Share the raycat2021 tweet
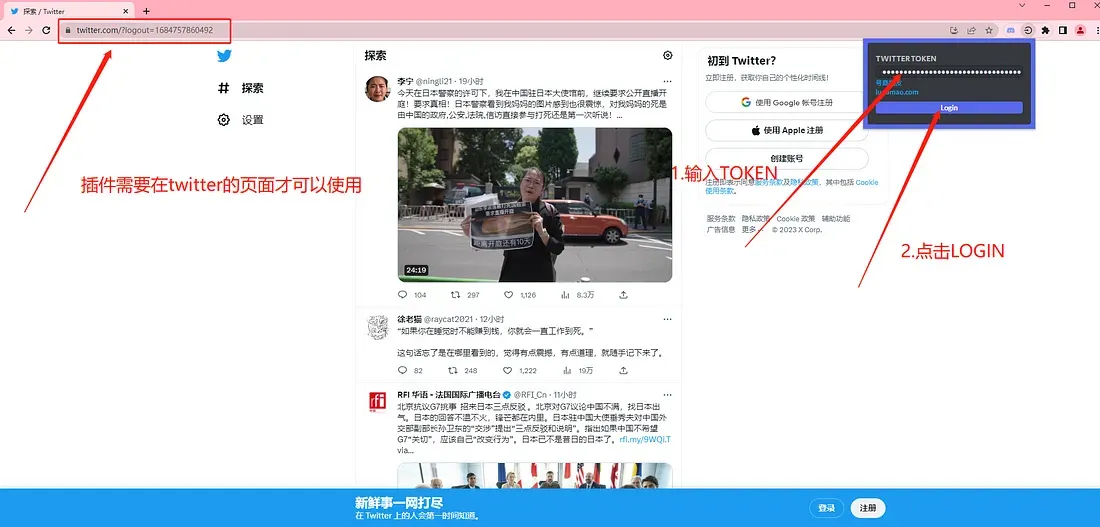 click(x=624, y=370)
